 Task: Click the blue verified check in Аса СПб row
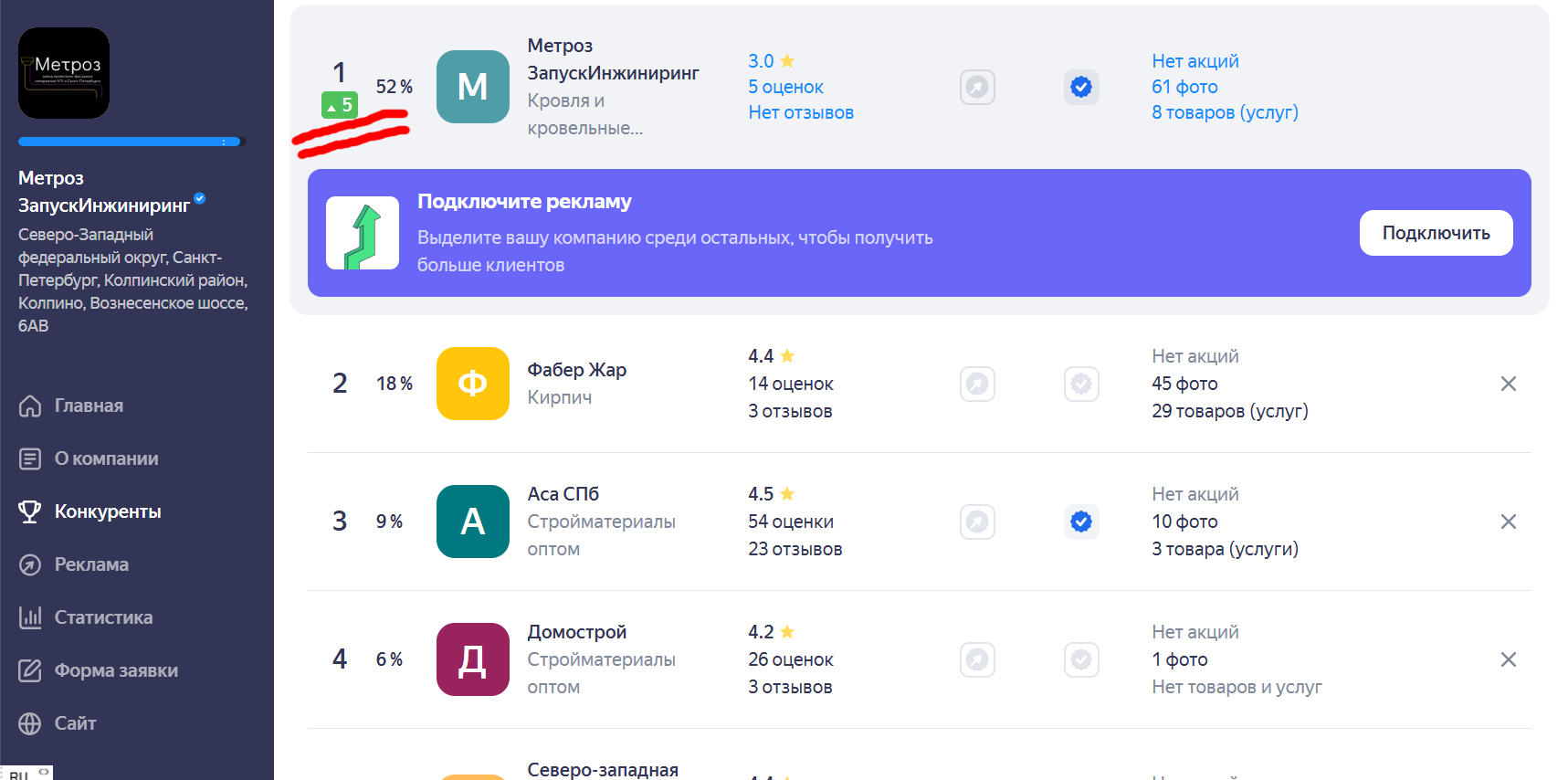coord(1081,522)
